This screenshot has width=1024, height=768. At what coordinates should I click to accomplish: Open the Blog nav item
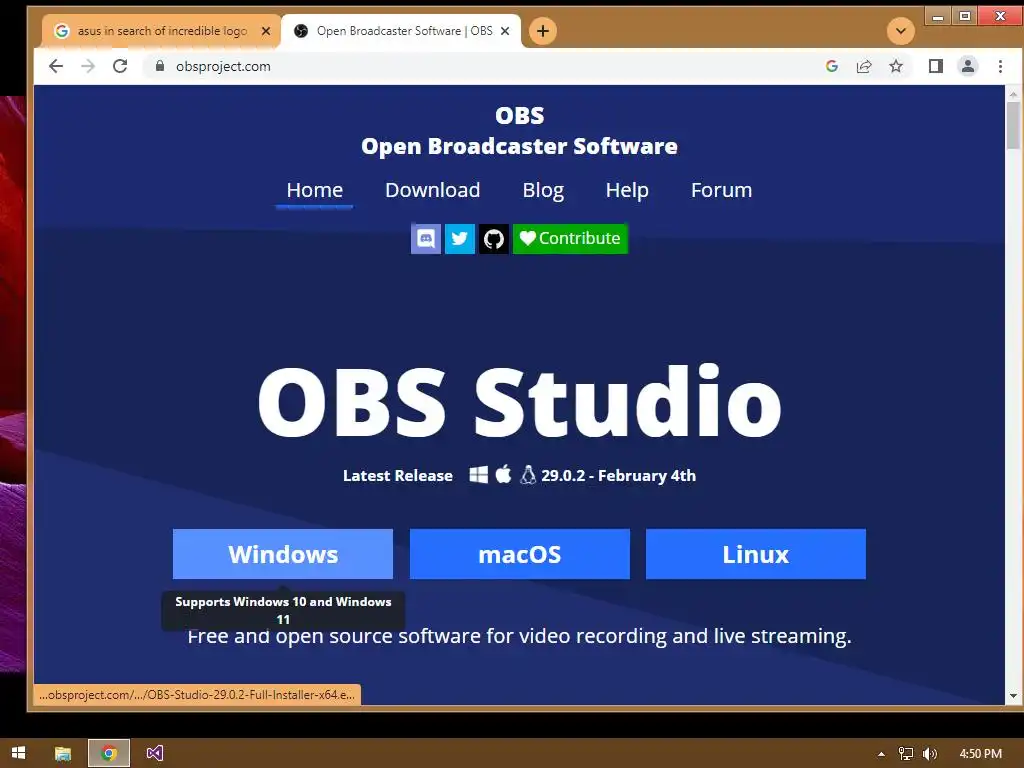[543, 190]
